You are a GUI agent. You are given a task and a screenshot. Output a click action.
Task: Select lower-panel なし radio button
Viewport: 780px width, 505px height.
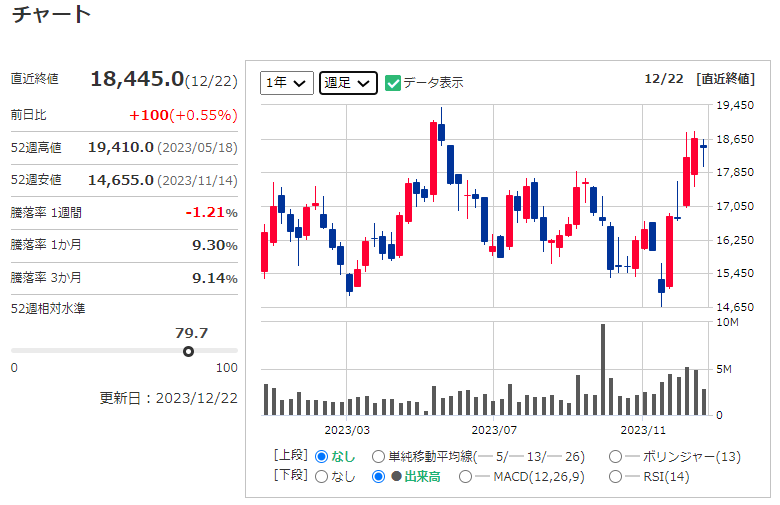point(321,477)
